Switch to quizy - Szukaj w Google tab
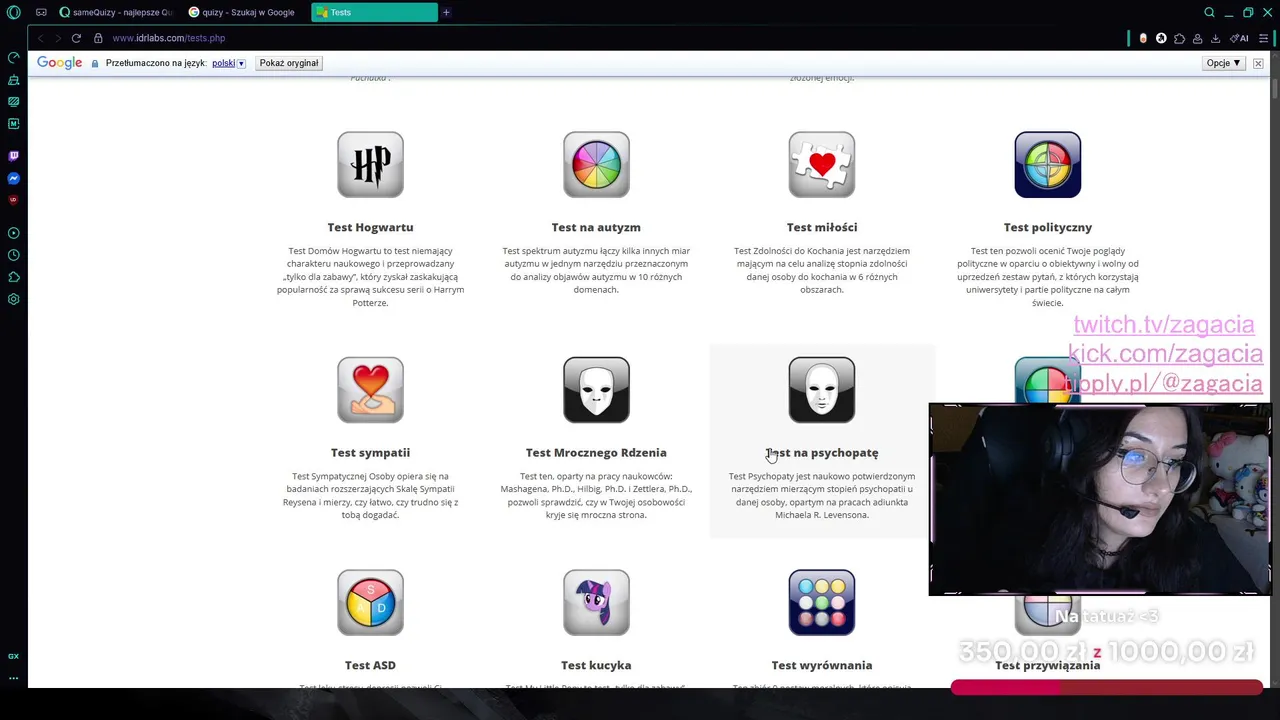The width and height of the screenshot is (1280, 720). [245, 13]
